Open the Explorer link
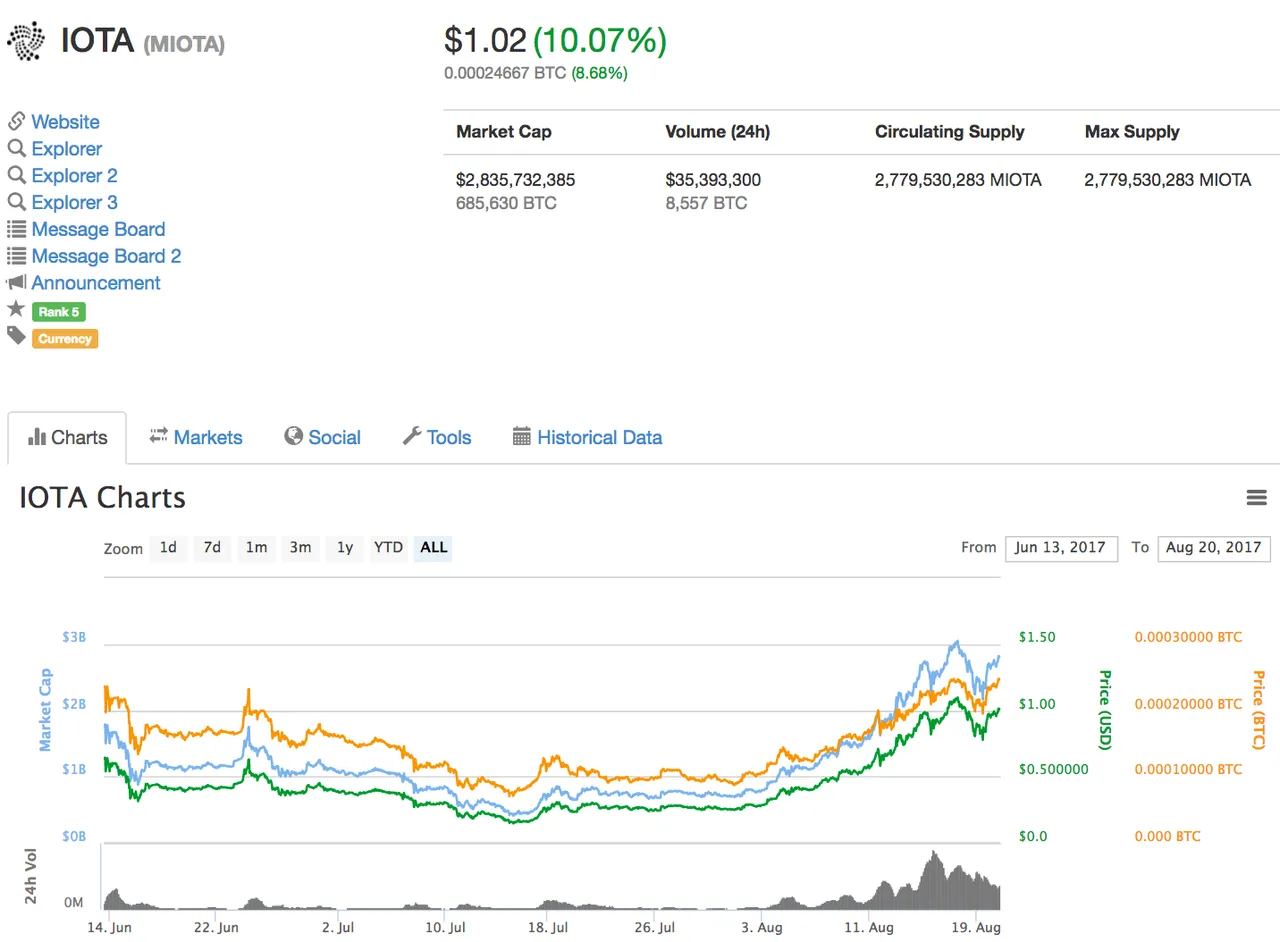The height and width of the screenshot is (942, 1280). tap(67, 149)
